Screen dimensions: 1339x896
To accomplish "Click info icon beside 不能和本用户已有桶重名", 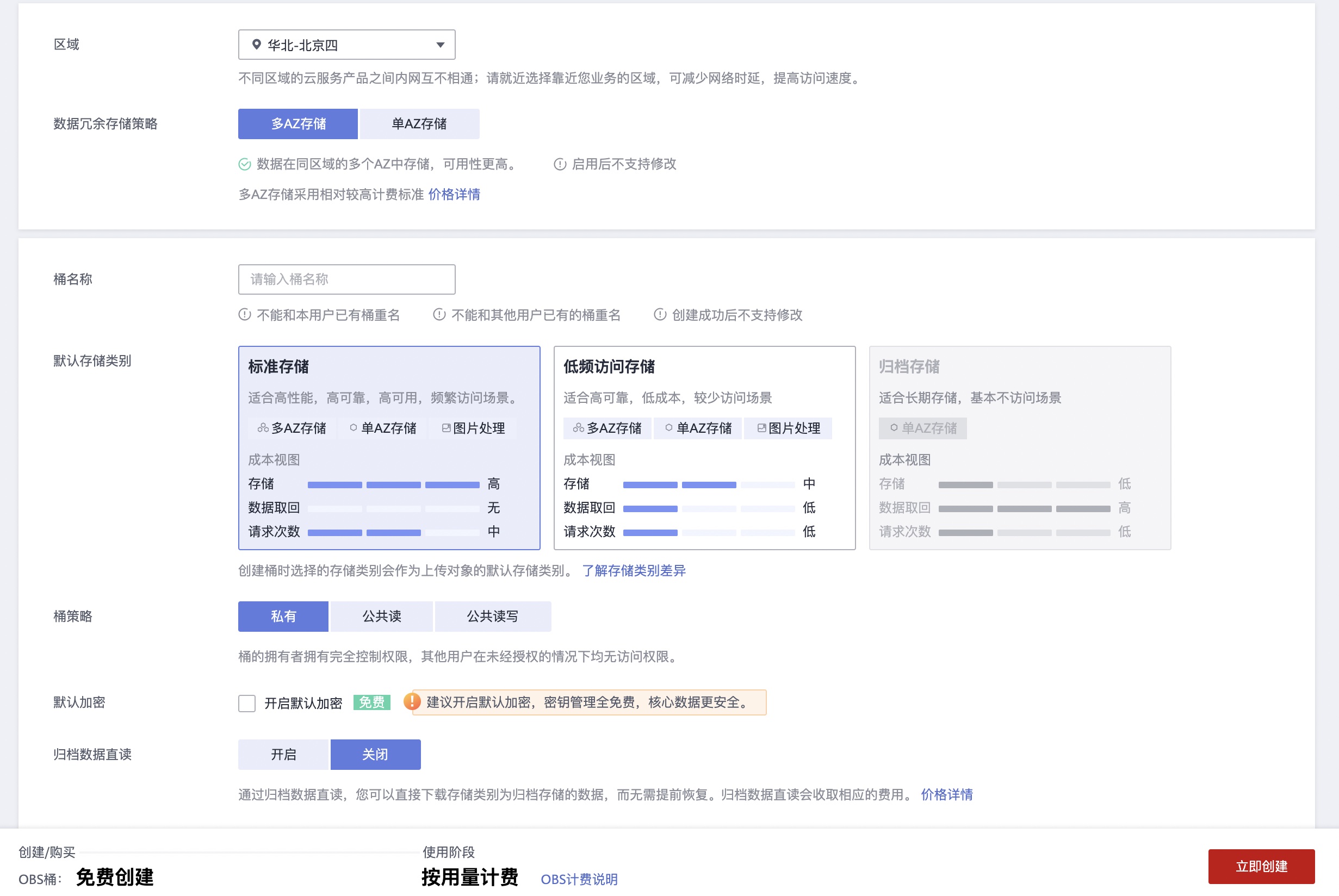I will tap(245, 315).
